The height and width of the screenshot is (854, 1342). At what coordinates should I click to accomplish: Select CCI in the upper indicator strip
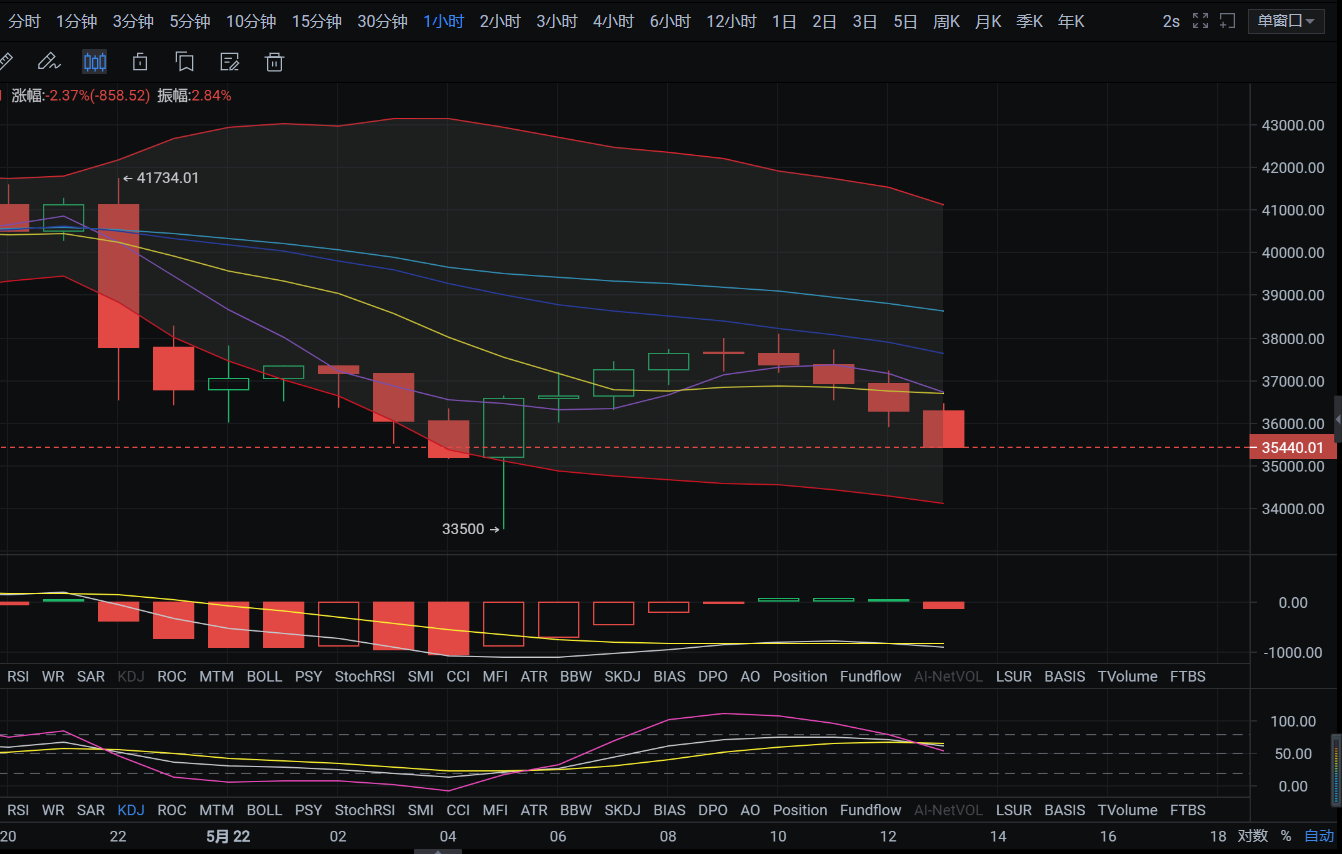(458, 676)
